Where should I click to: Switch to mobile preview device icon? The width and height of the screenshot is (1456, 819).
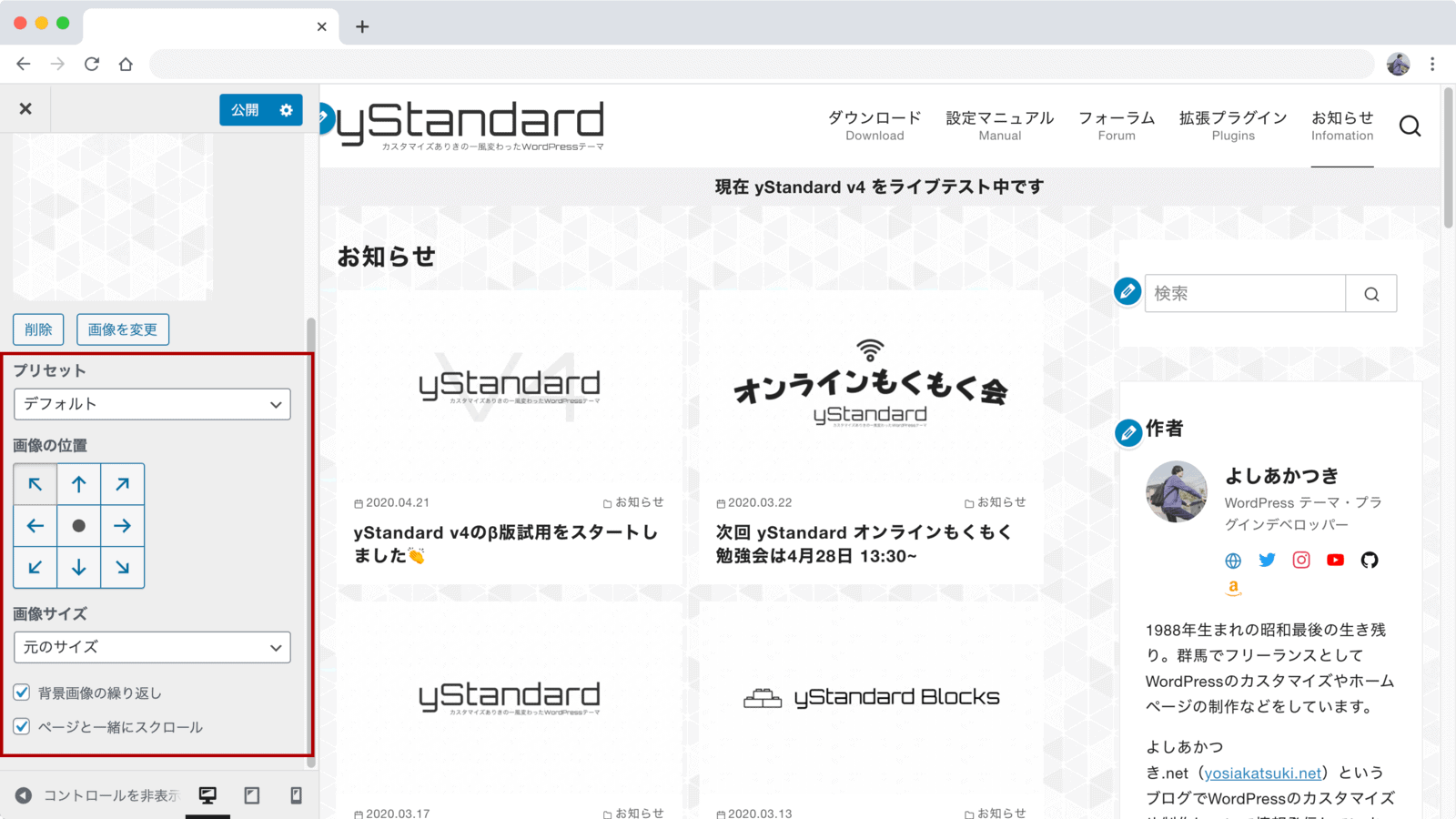(x=296, y=795)
